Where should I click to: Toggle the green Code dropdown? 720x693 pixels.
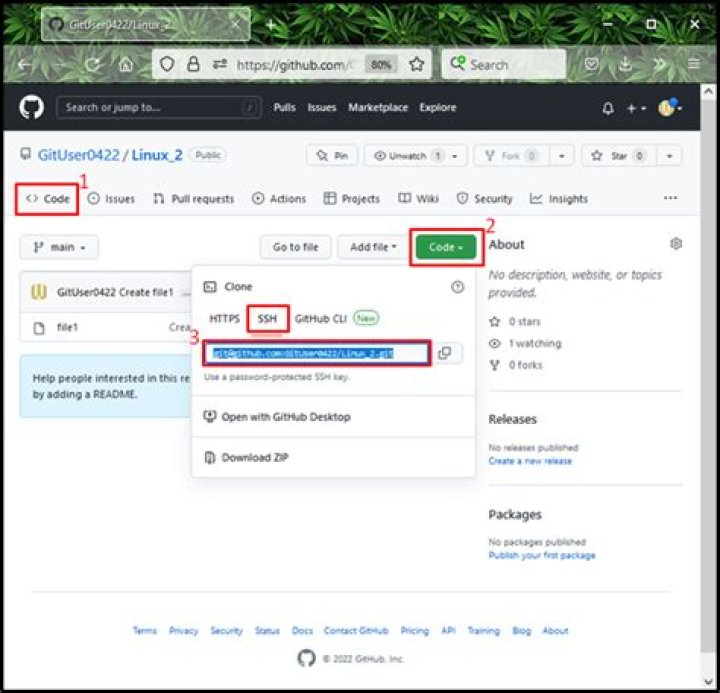pyautogui.click(x=446, y=247)
